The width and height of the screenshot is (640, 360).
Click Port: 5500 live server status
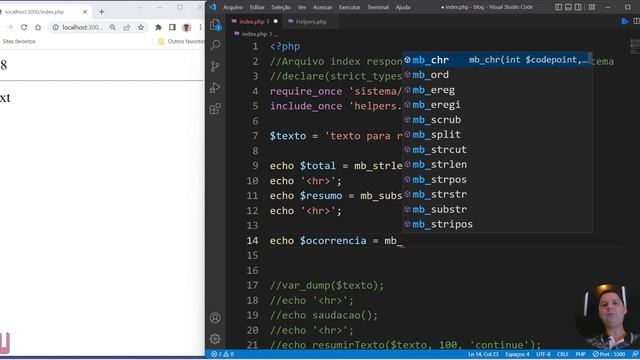point(609,354)
